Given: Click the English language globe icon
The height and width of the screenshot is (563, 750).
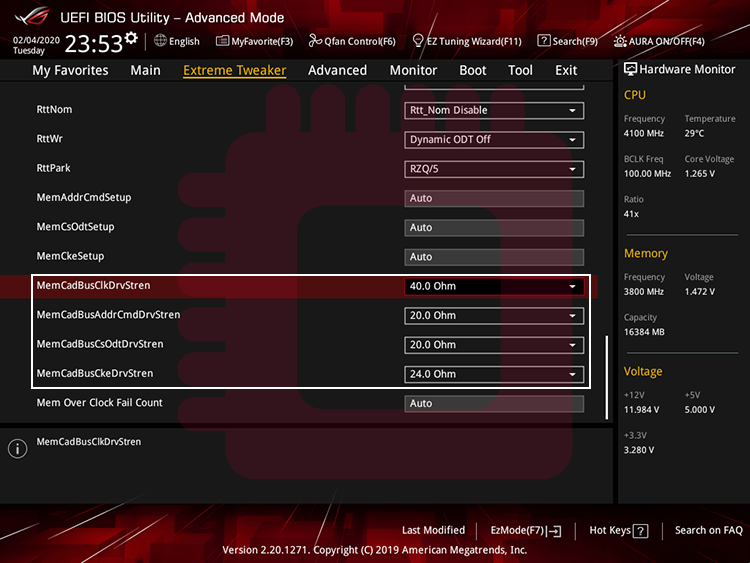Looking at the screenshot, I should pos(161,41).
